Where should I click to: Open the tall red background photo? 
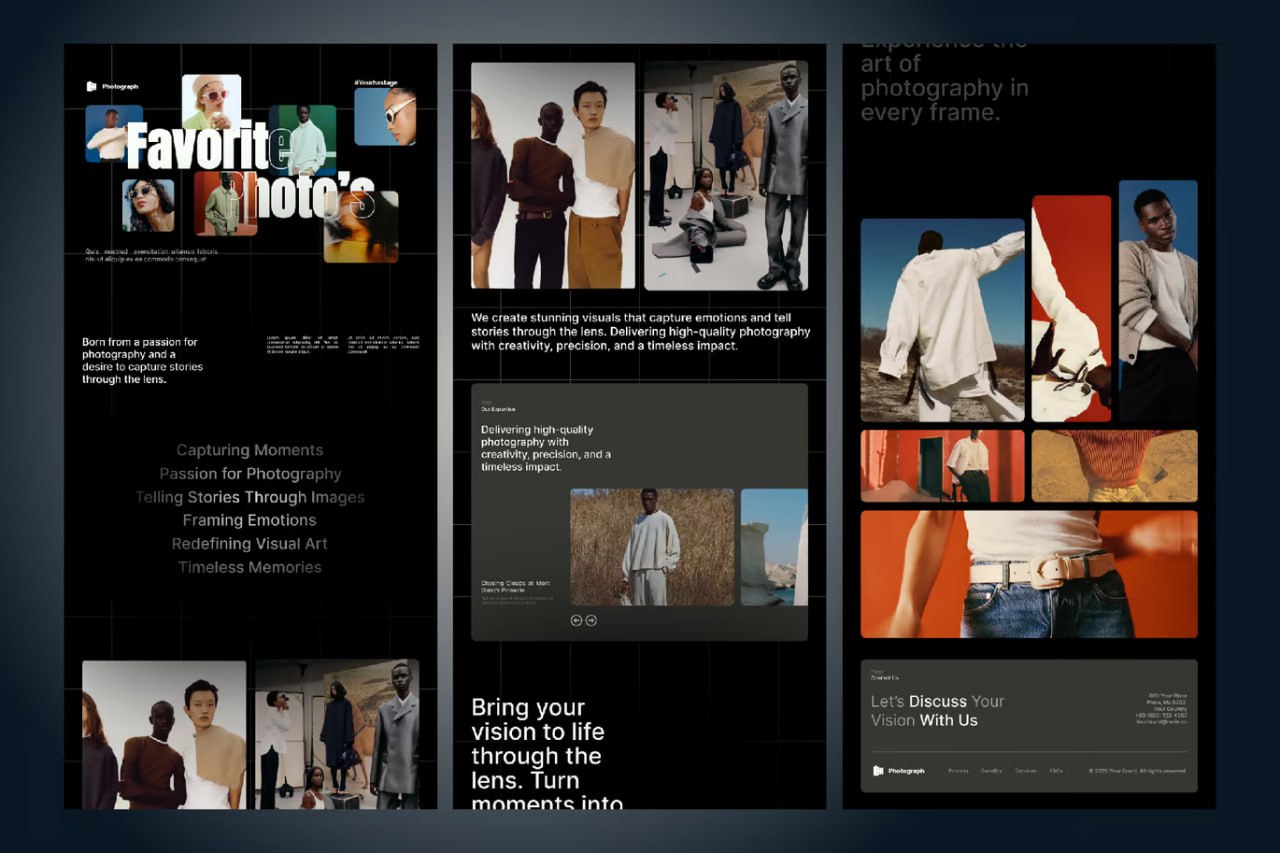click(x=1071, y=309)
